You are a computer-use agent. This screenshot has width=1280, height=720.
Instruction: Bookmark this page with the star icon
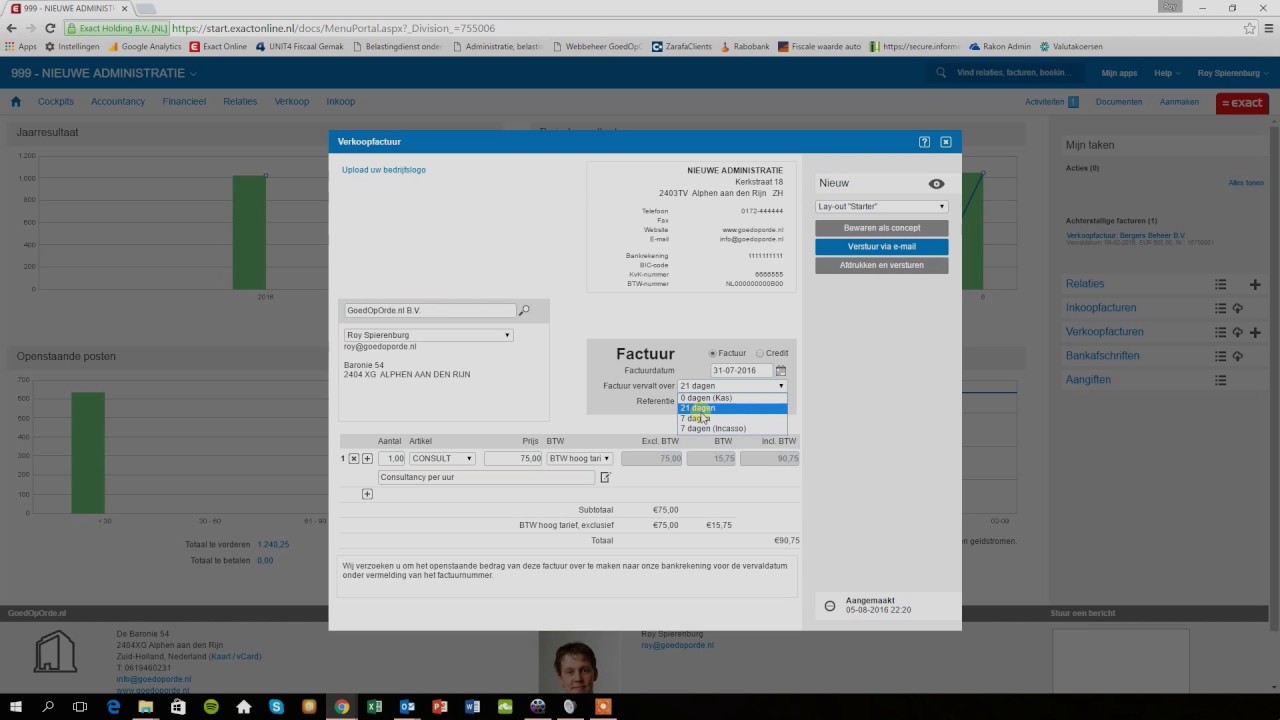click(1249, 29)
